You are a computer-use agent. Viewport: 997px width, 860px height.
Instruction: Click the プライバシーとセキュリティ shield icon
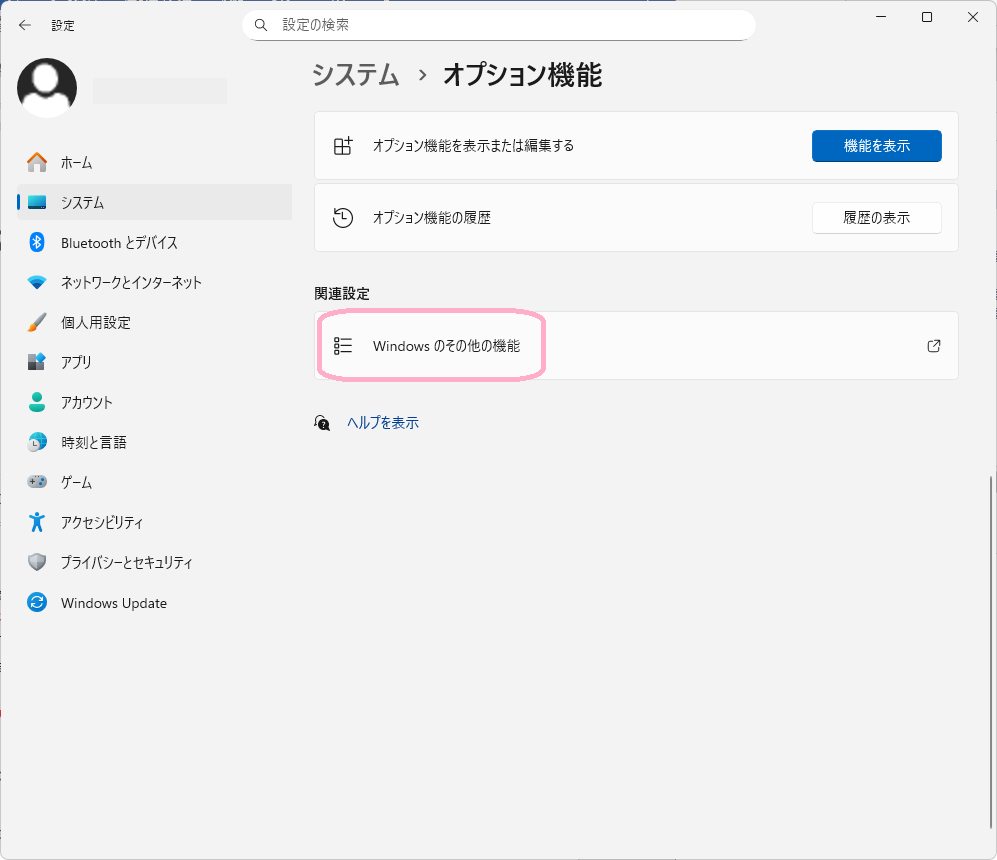coord(37,562)
